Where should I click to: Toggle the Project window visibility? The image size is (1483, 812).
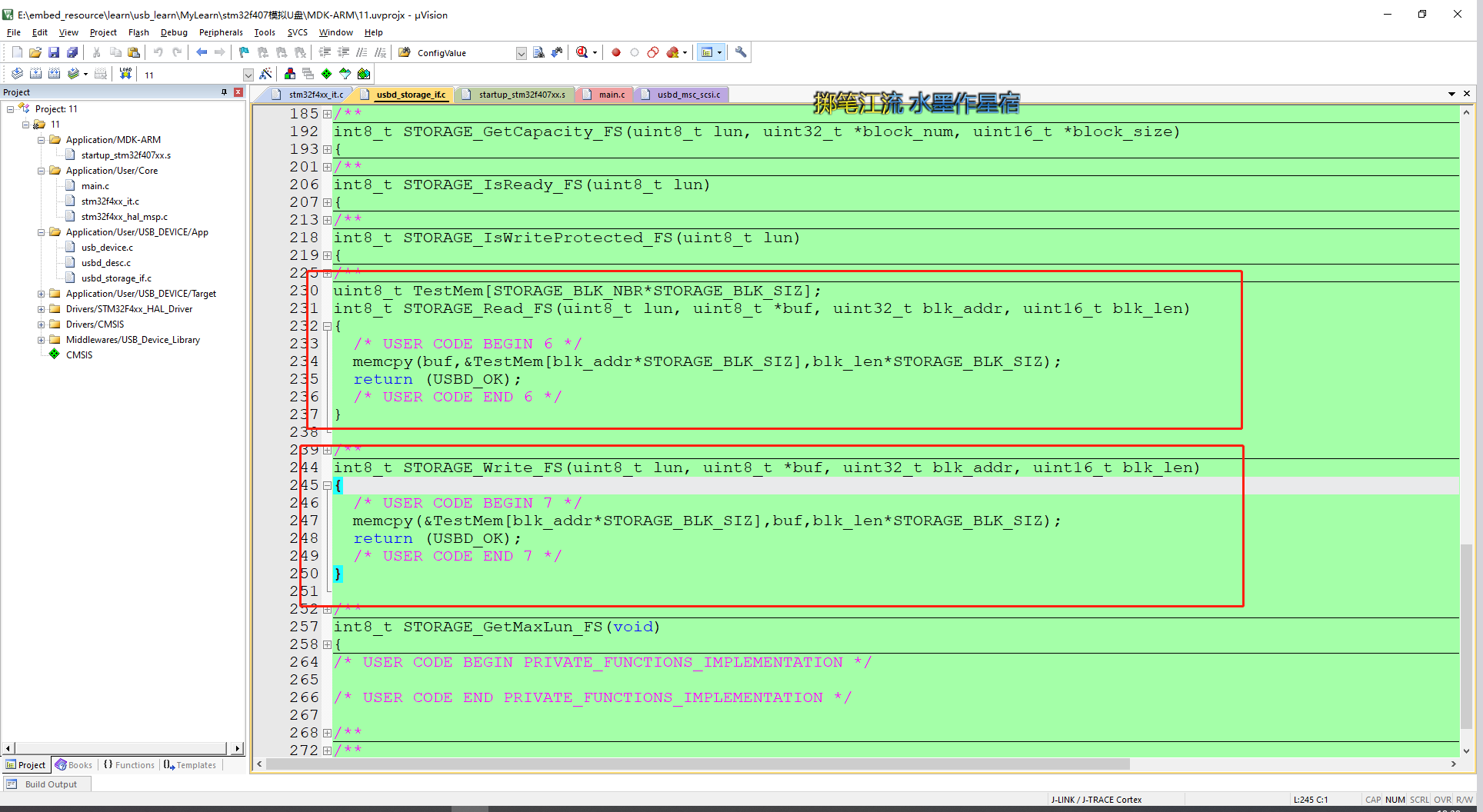708,52
